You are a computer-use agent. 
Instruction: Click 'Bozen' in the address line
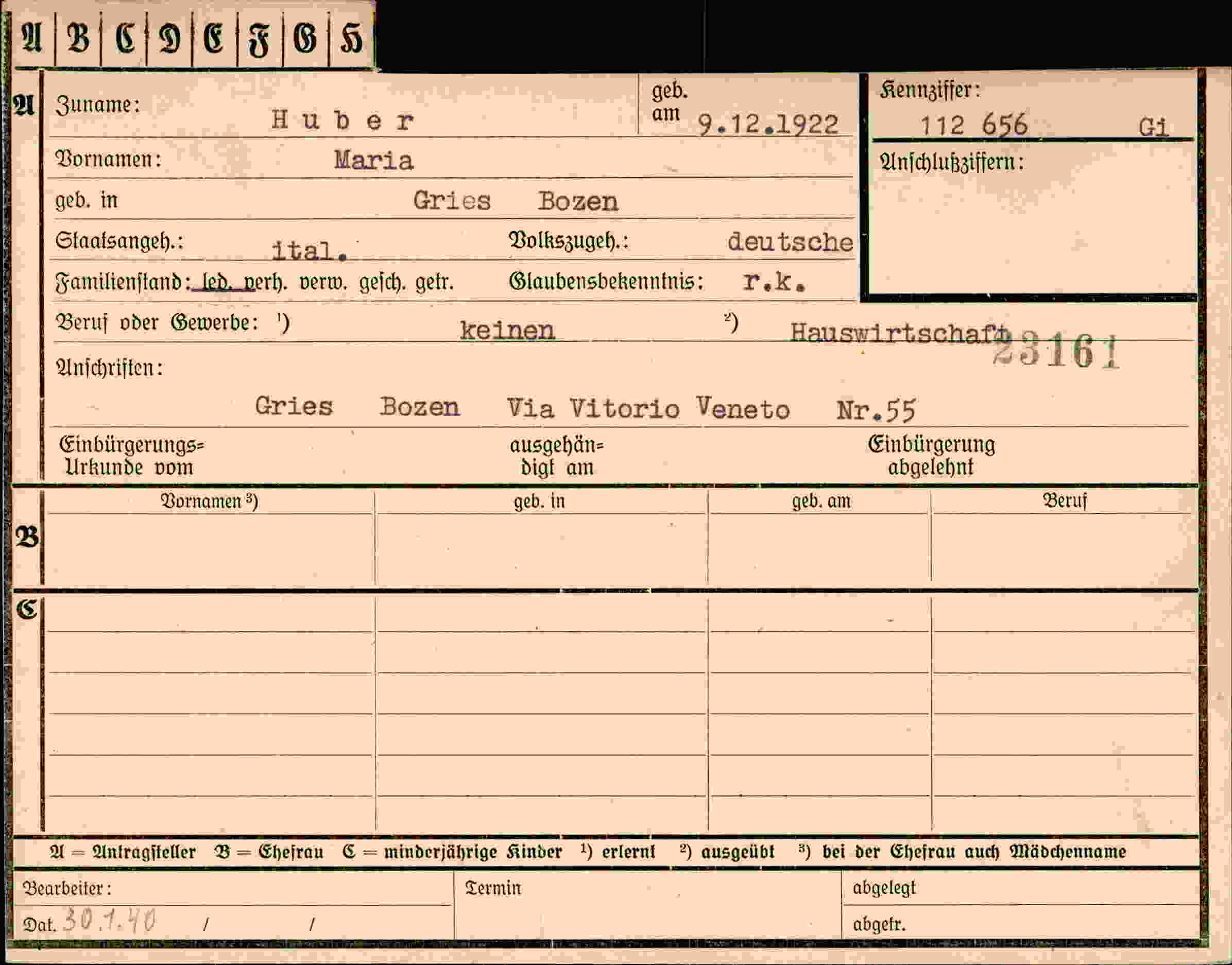tap(419, 407)
